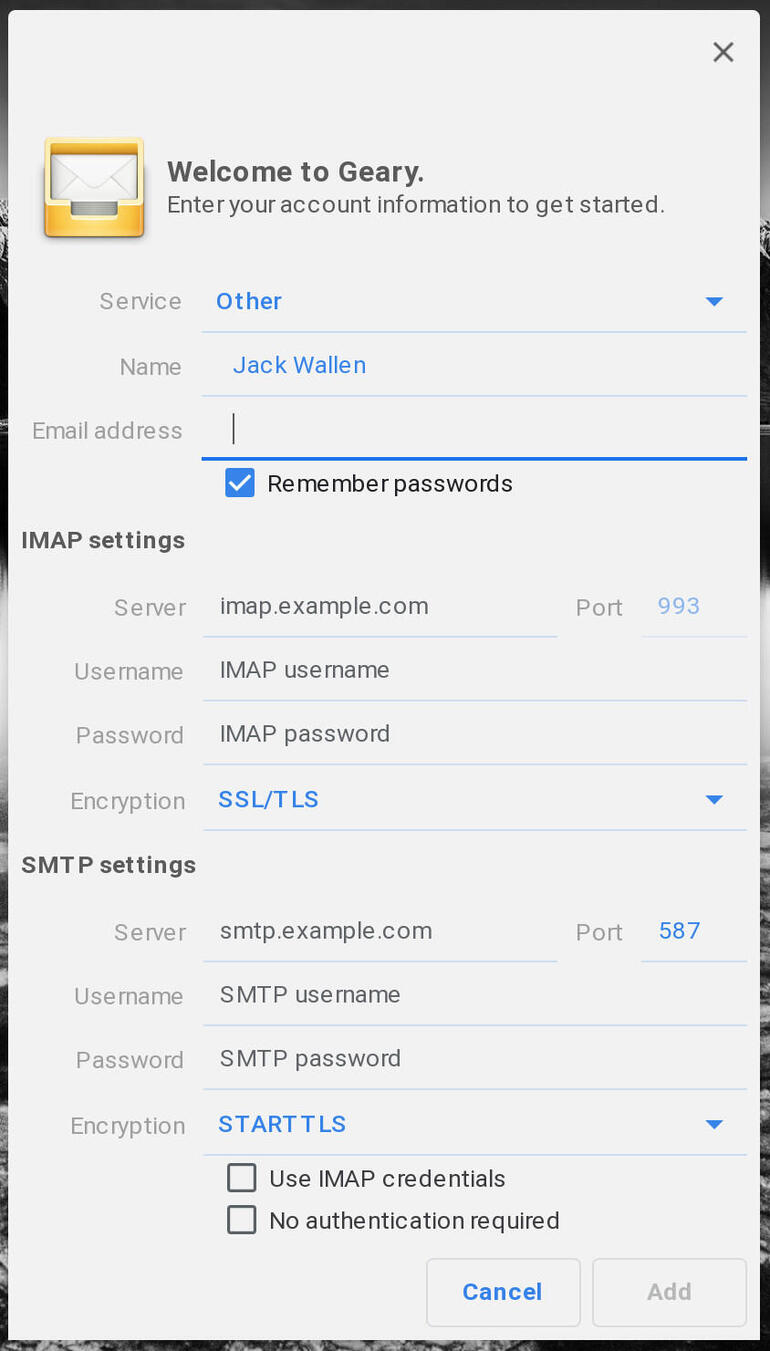Close the Geary welcome dialog
The width and height of the screenshot is (770, 1351).
pyautogui.click(x=723, y=52)
